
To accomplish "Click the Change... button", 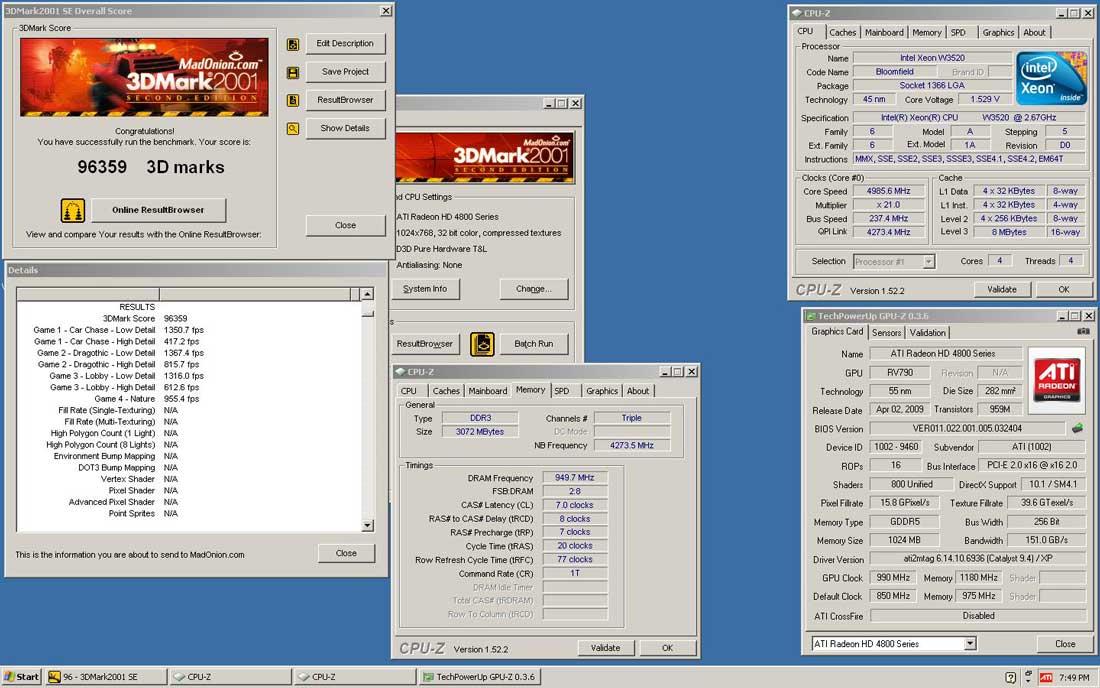I will [x=534, y=289].
